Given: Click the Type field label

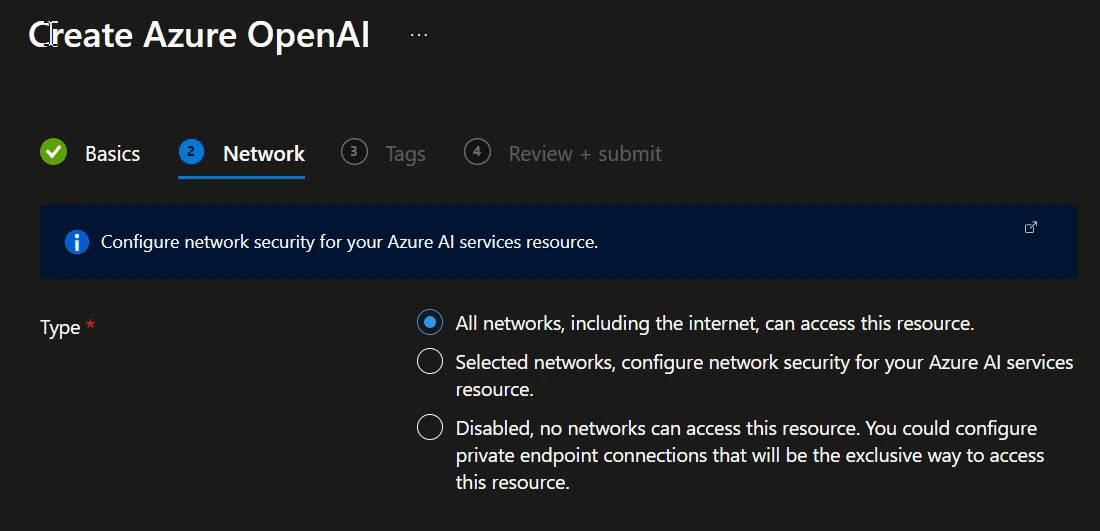Looking at the screenshot, I should pos(60,328).
